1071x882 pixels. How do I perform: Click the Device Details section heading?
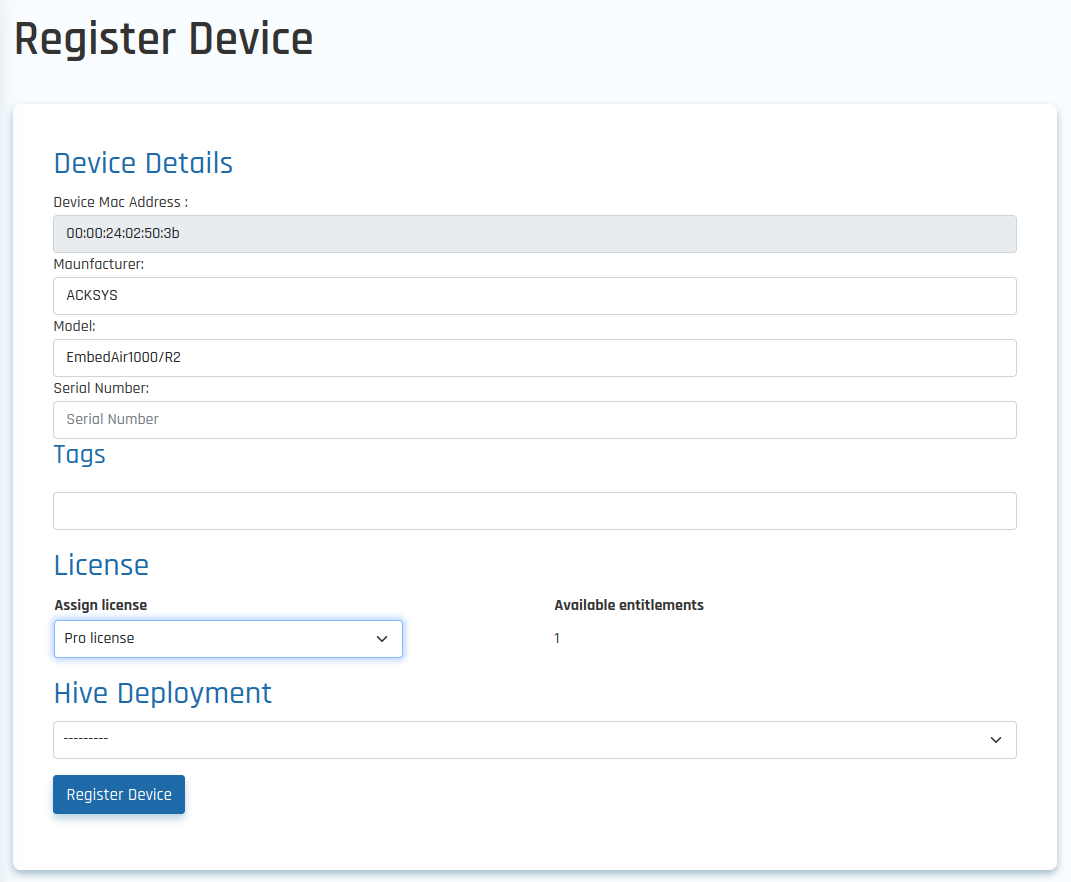[143, 163]
